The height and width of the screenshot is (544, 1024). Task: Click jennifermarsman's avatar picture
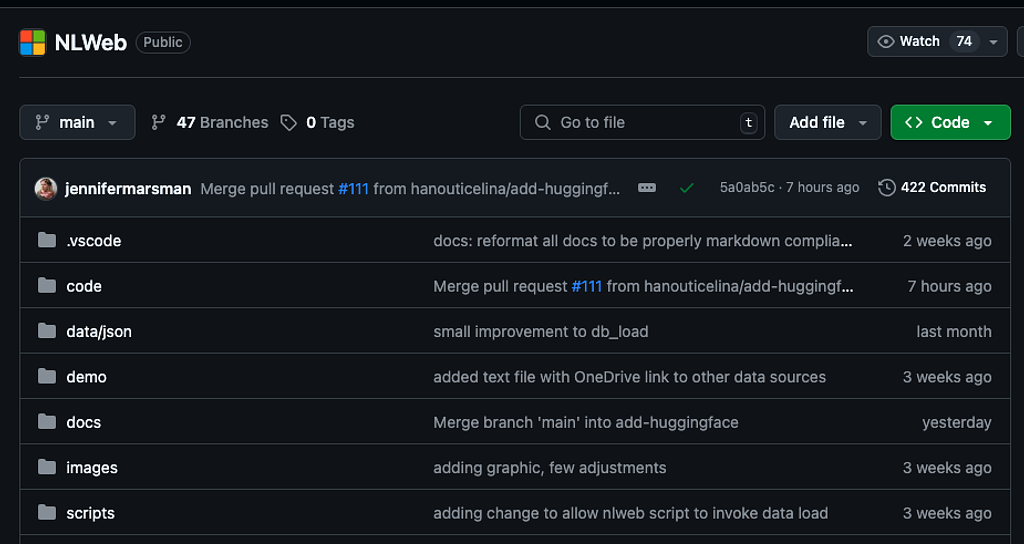coord(46,189)
